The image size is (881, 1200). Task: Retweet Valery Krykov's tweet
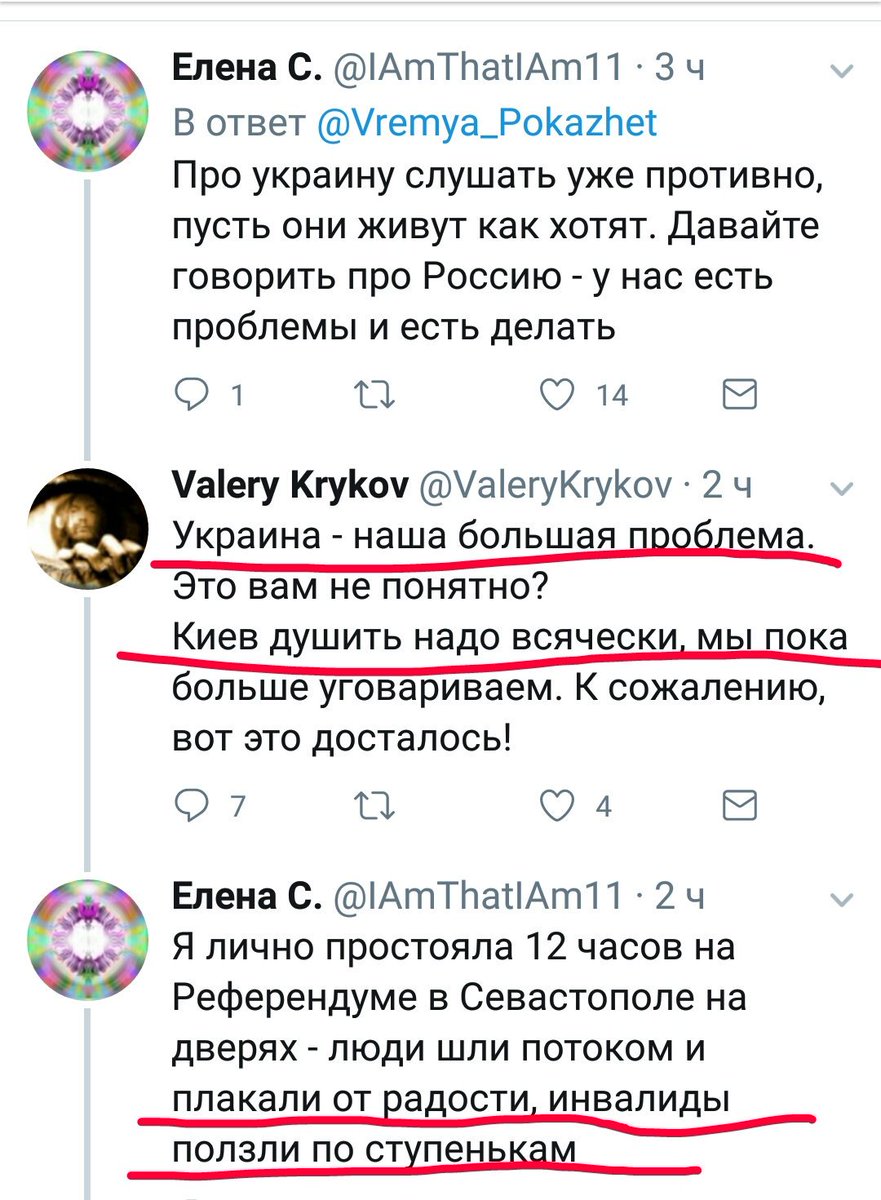[378, 806]
